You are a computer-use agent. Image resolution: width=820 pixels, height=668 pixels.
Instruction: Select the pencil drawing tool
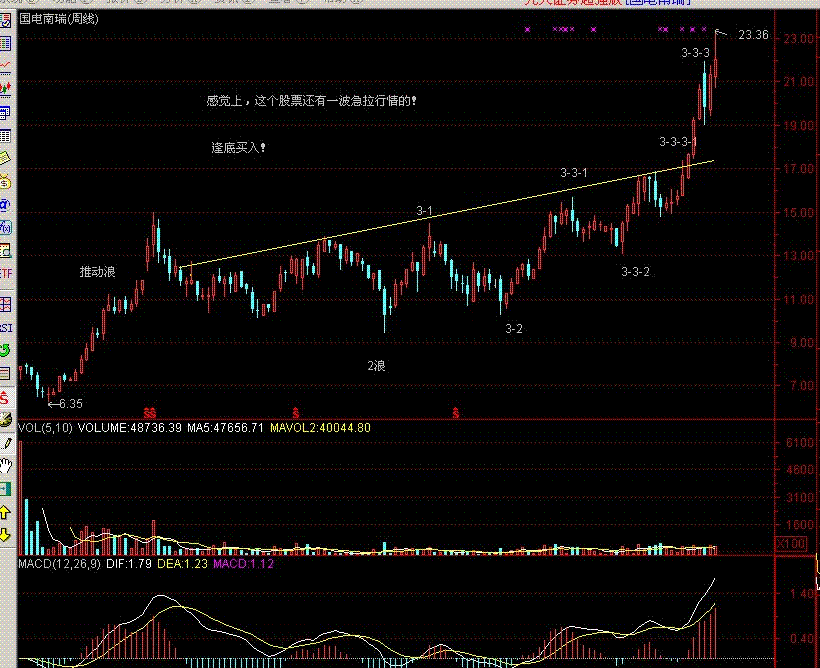click(6, 444)
